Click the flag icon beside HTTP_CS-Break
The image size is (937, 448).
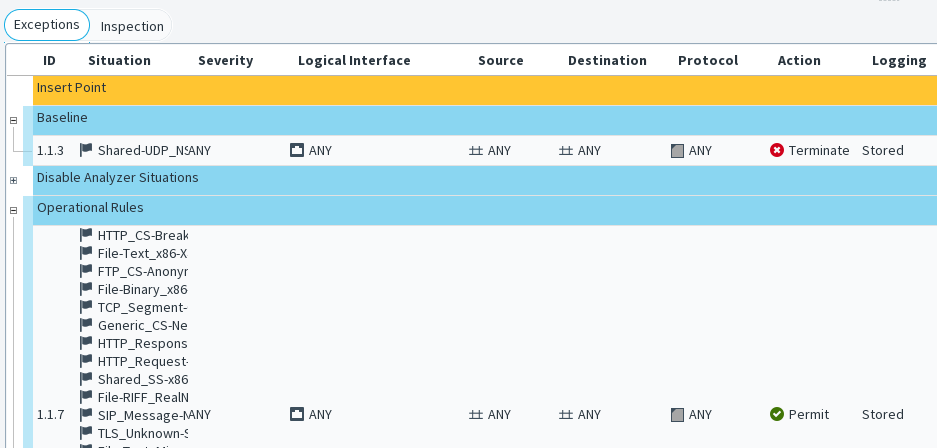pos(87,235)
